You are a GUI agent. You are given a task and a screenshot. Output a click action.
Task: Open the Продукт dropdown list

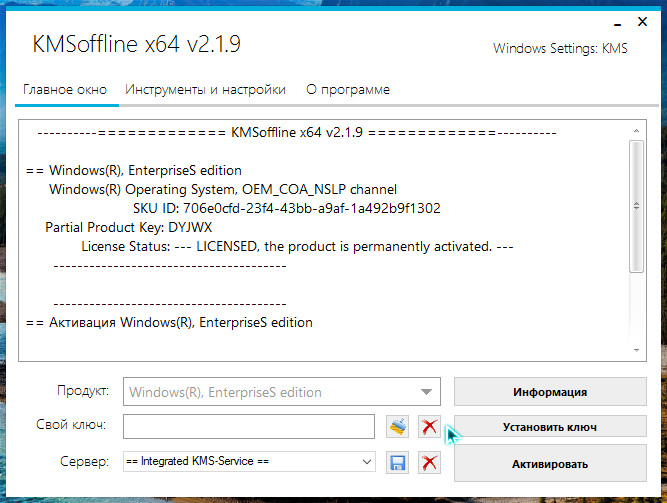coord(426,392)
